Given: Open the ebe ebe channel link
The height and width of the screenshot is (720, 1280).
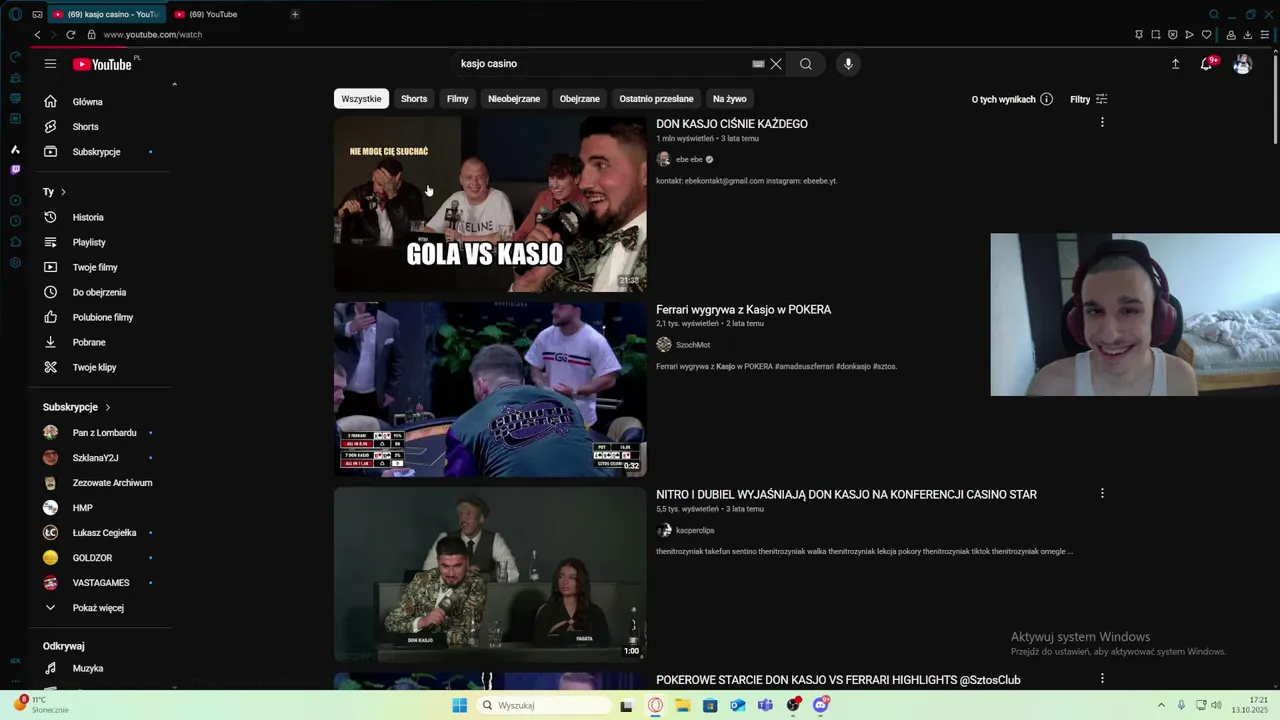Looking at the screenshot, I should 689,160.
